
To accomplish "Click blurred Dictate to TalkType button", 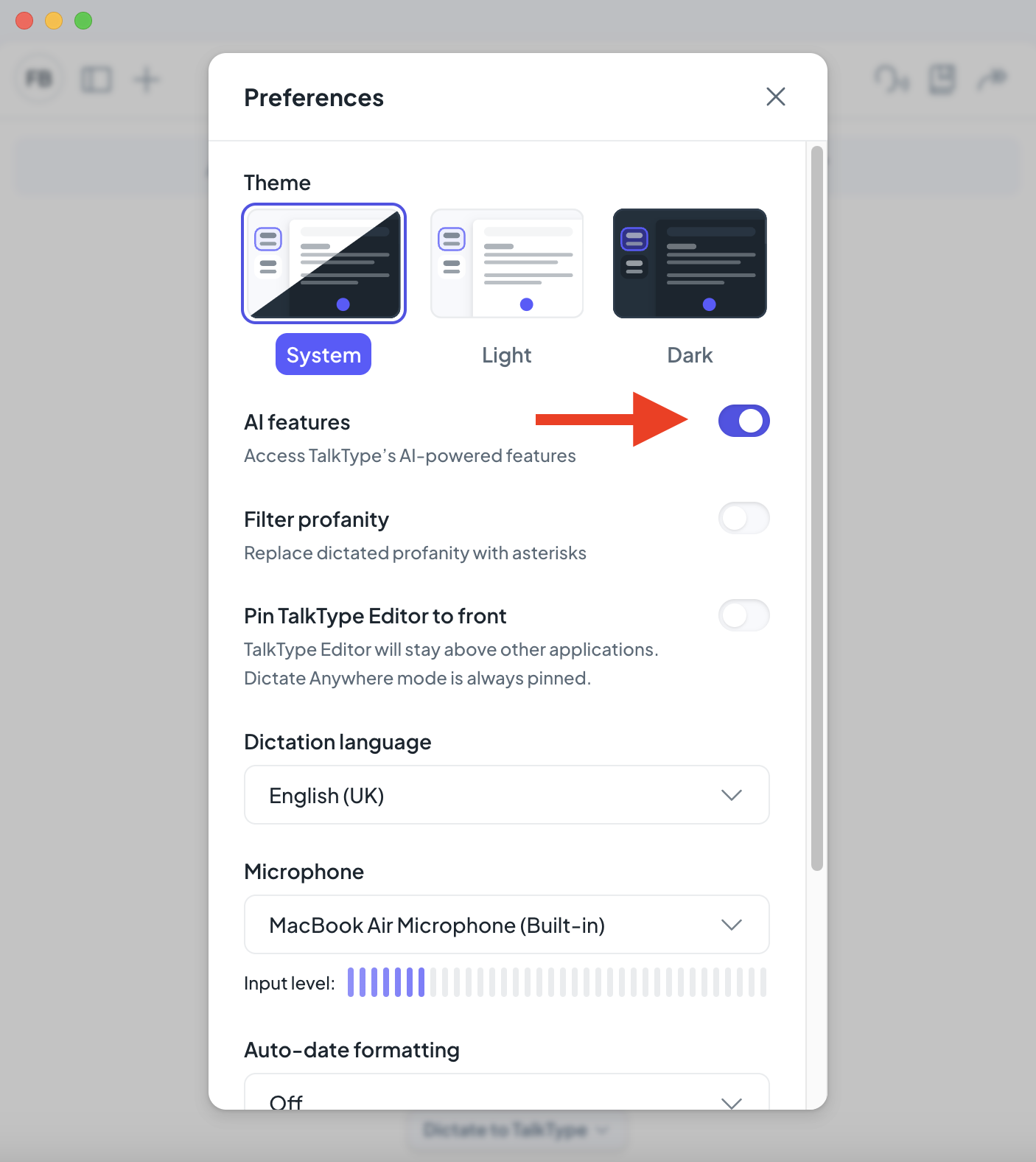I will pyautogui.click(x=515, y=1130).
